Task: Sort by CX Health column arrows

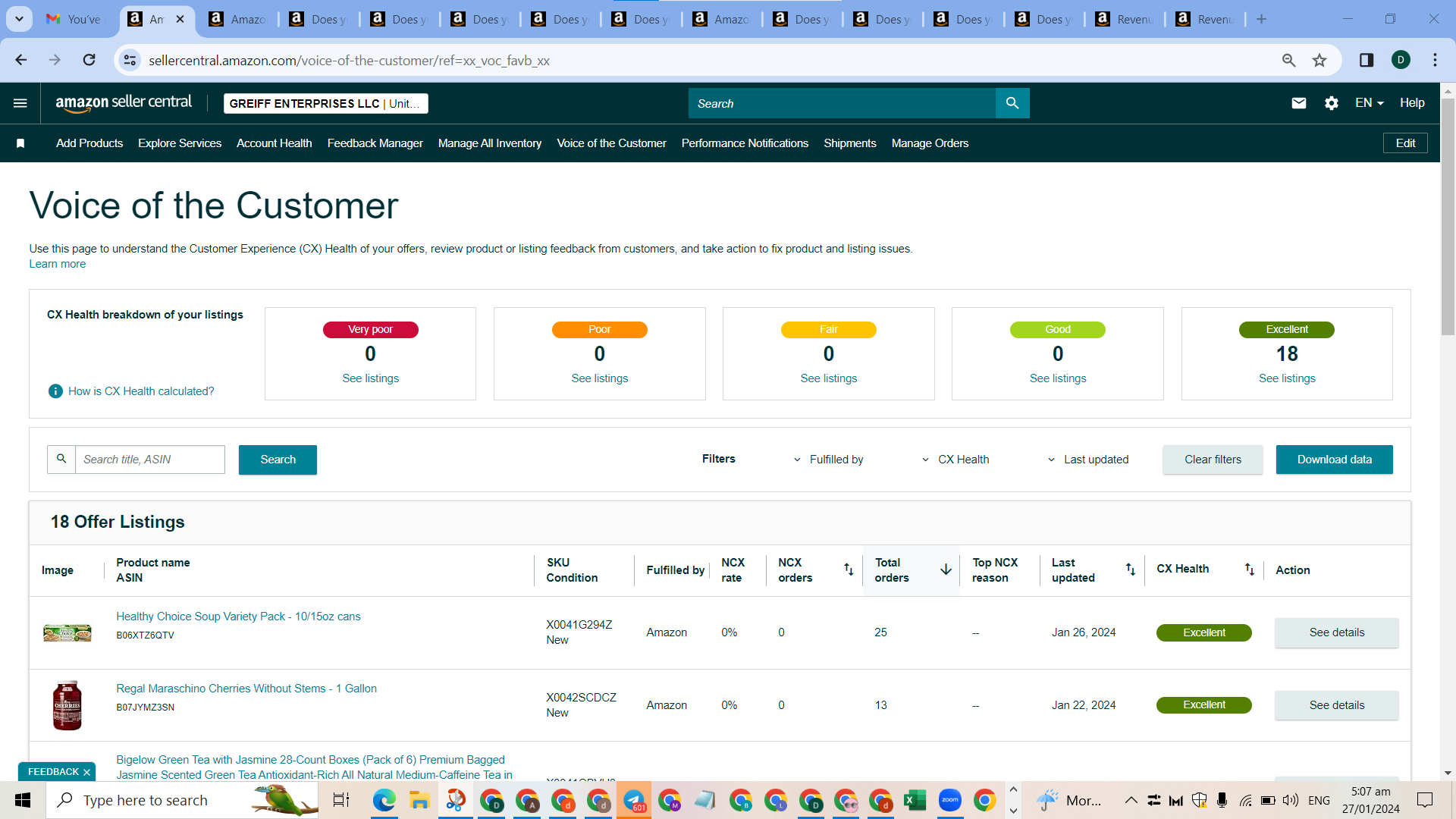Action: 1249,570
